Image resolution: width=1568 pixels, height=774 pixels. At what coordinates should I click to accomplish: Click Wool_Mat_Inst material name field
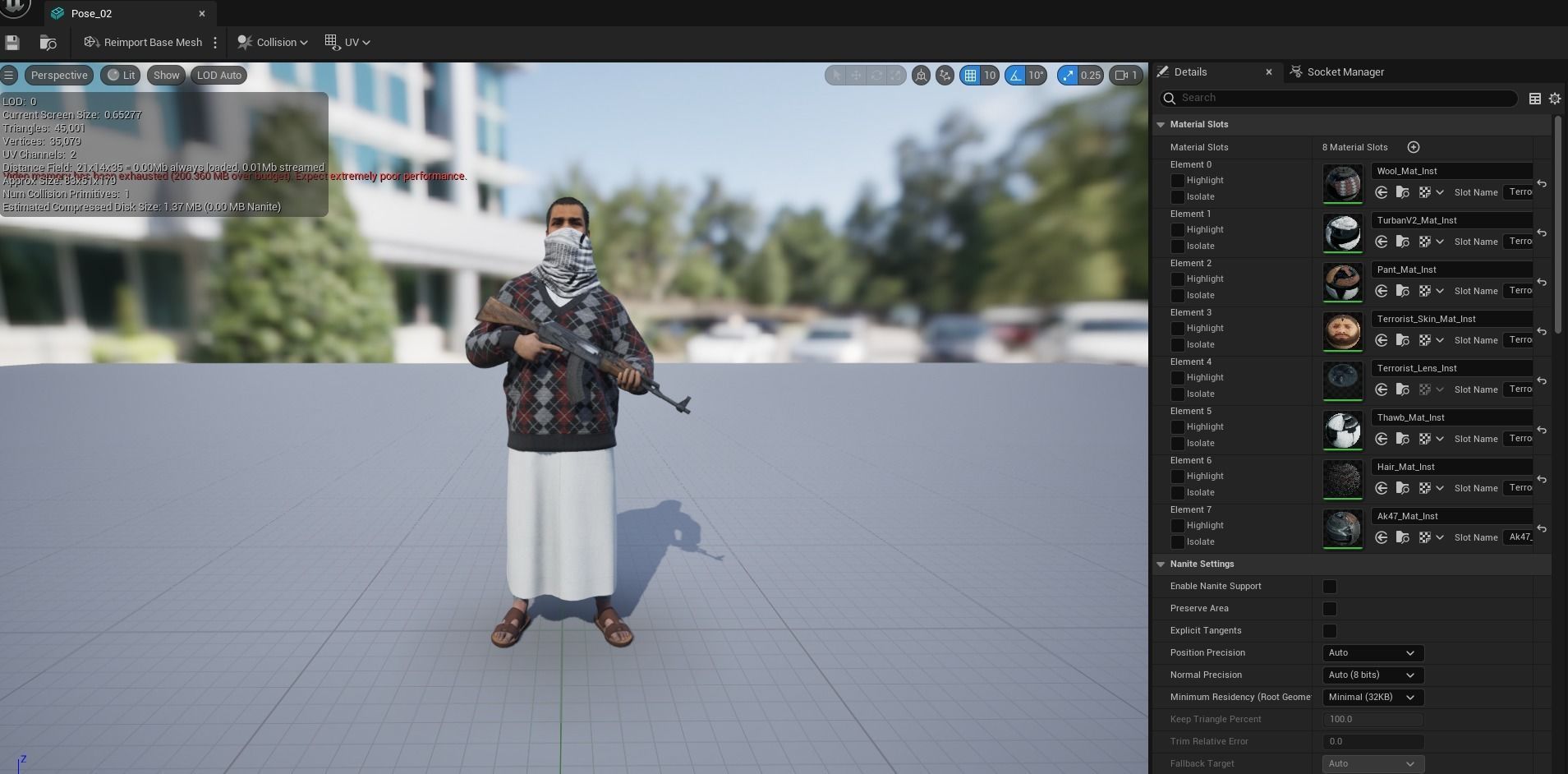coord(1451,171)
